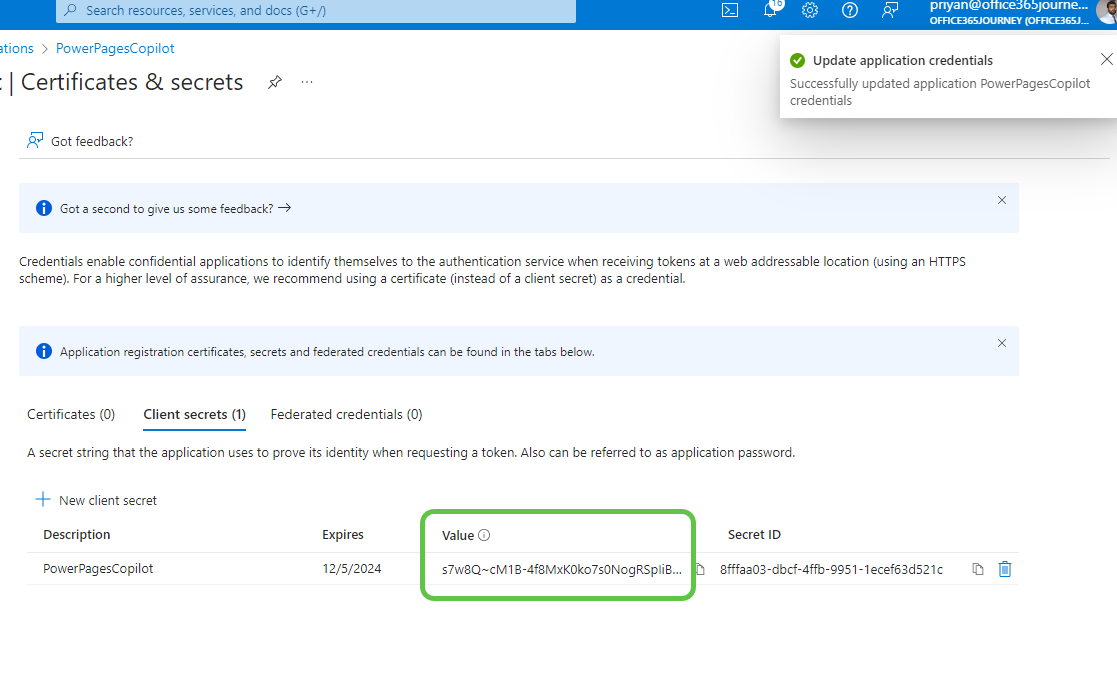Copy the Secret ID to clipboard
Viewport: 1117px width, 689px height.
pos(978,569)
